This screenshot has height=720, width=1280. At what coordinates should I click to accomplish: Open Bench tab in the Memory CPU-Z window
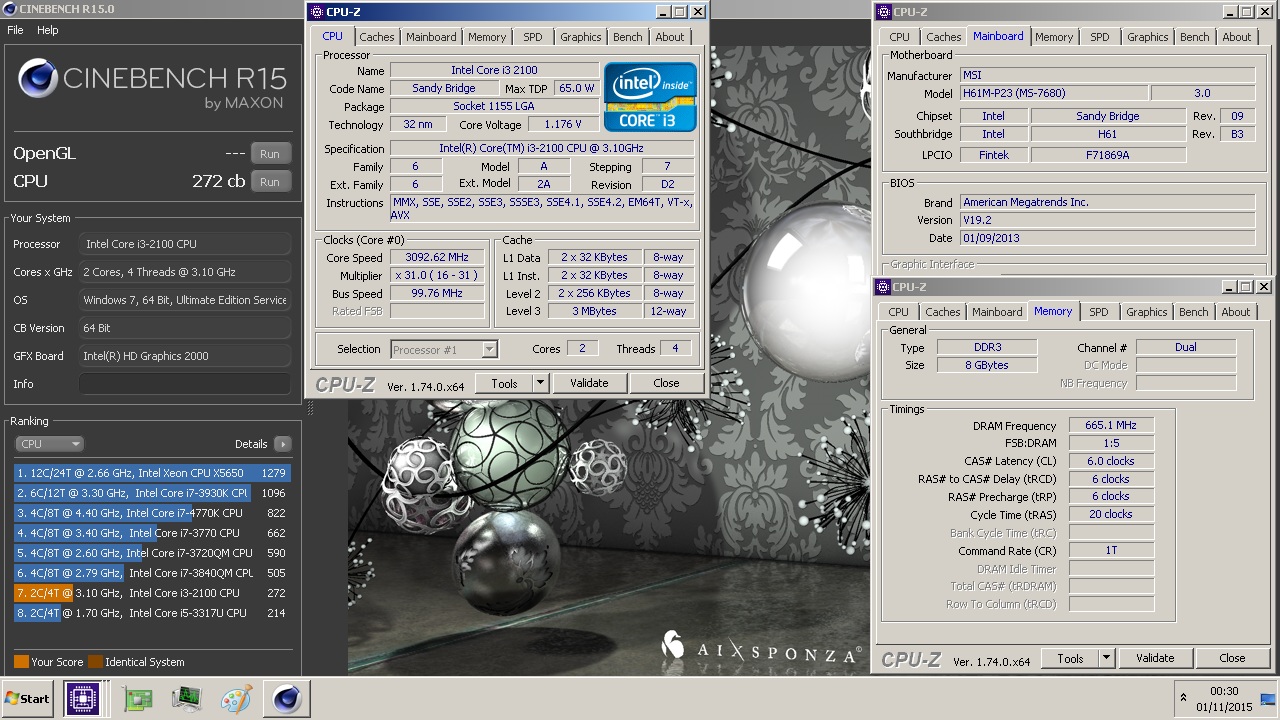pyautogui.click(x=1194, y=312)
